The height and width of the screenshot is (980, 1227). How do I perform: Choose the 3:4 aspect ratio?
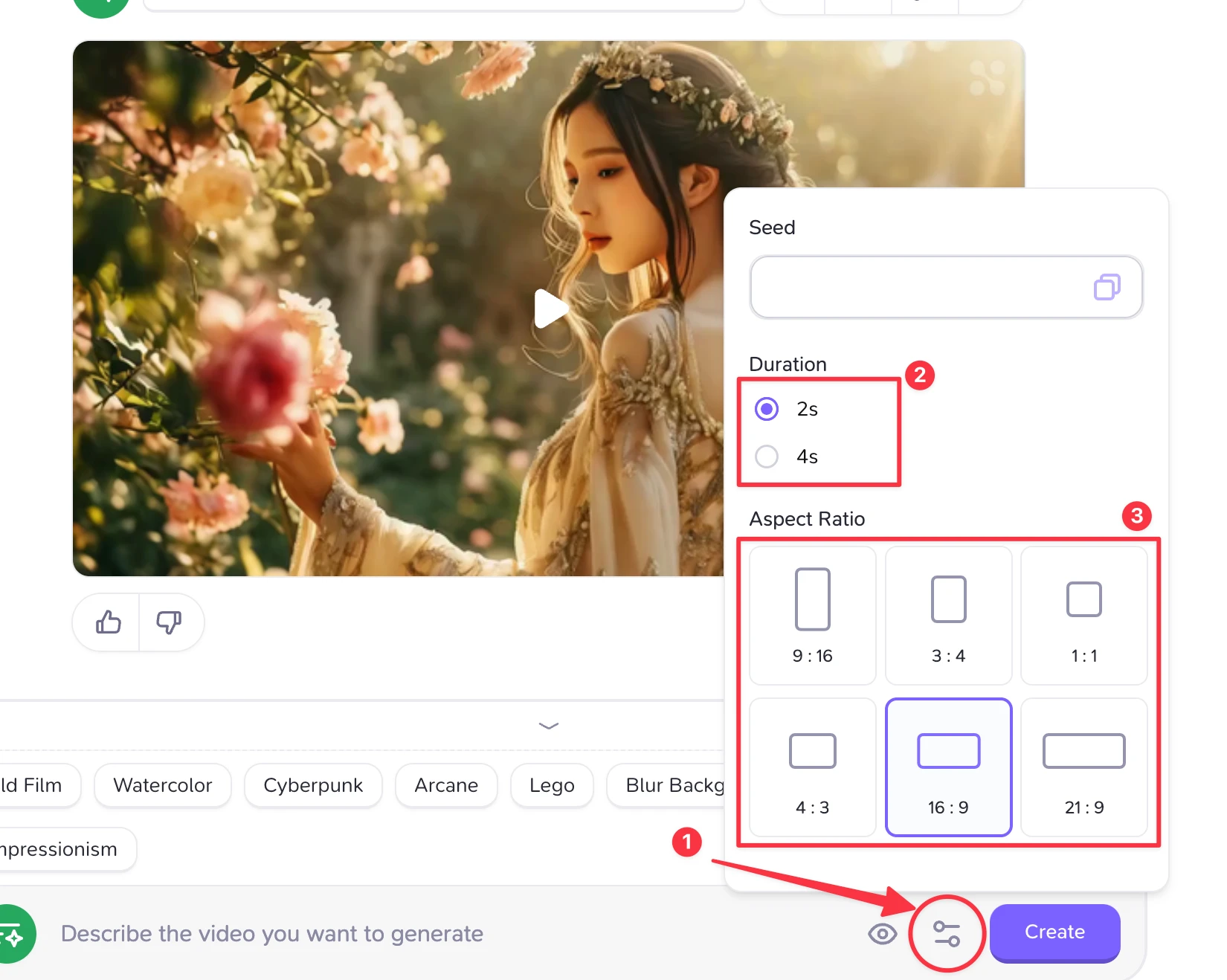[948, 616]
